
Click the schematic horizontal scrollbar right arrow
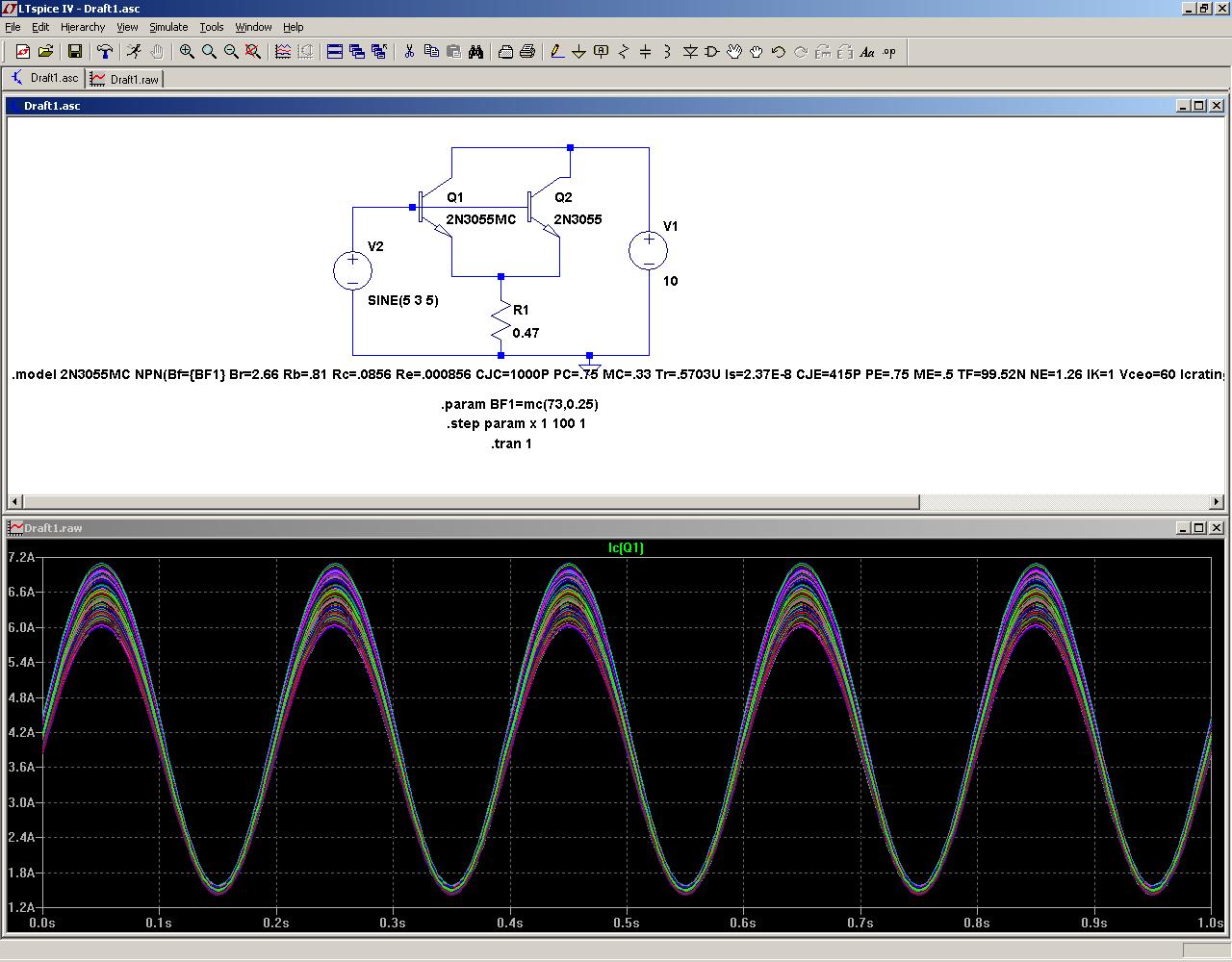click(x=1217, y=501)
